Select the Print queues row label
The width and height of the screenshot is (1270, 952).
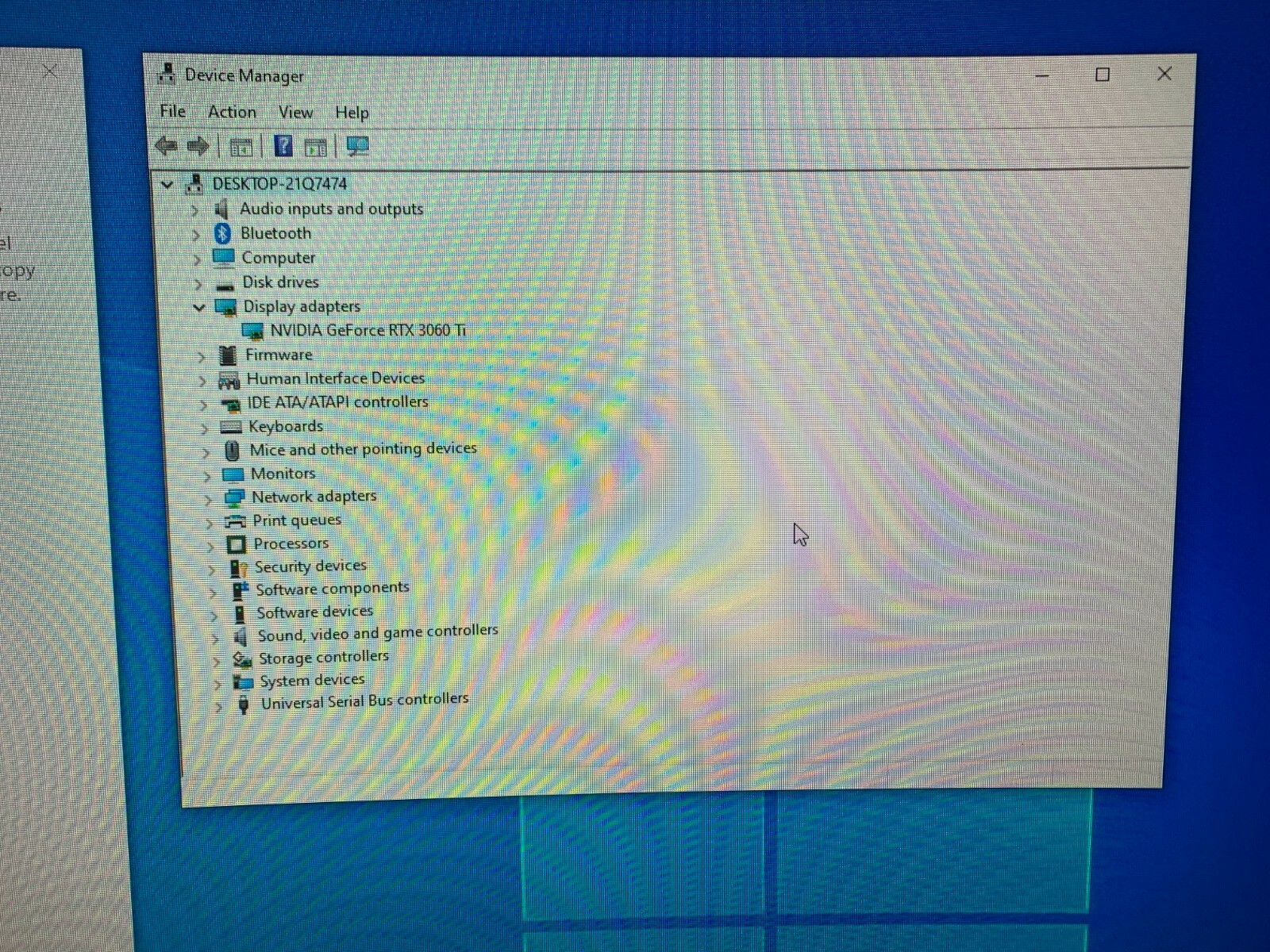[x=297, y=520]
